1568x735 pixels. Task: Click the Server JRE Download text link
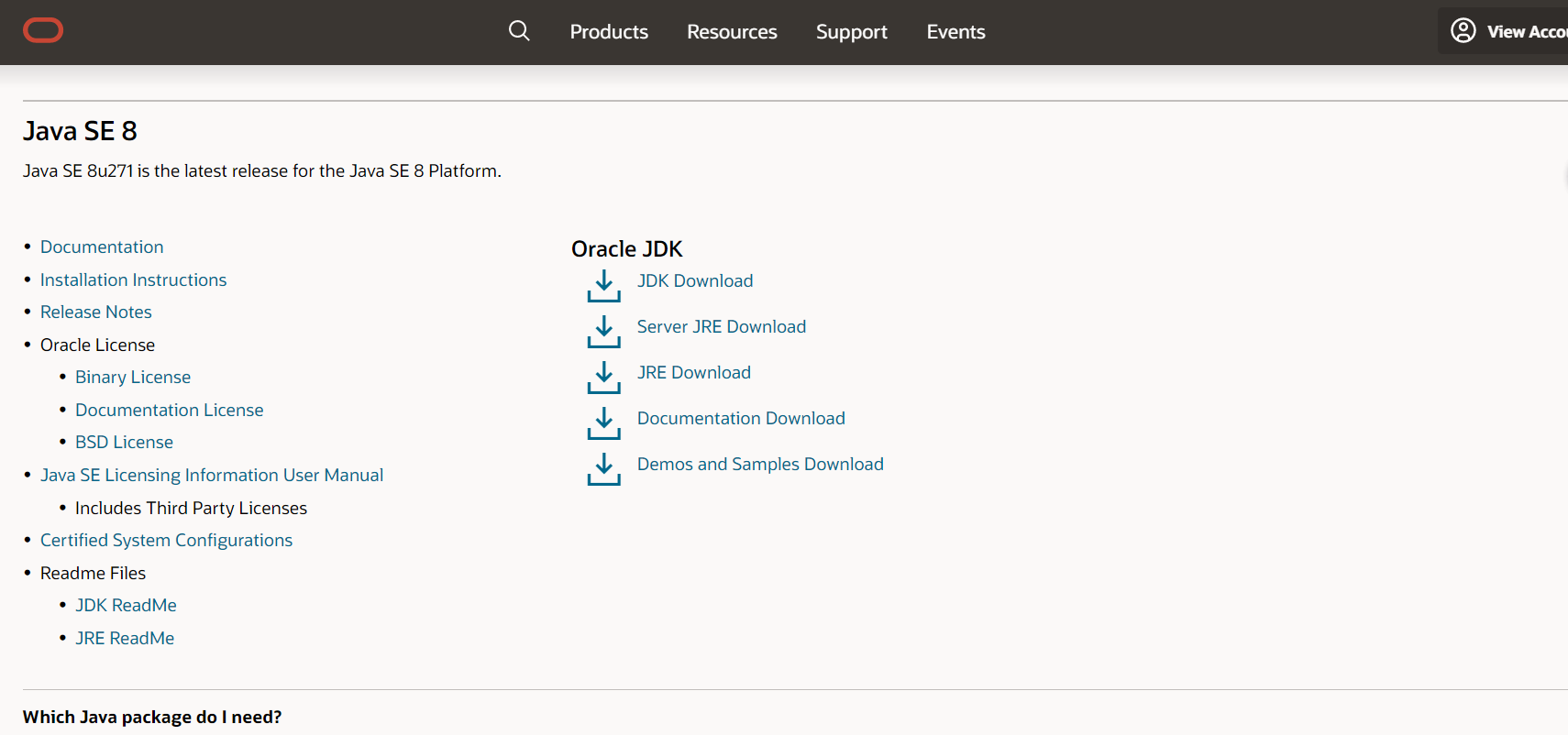click(722, 327)
